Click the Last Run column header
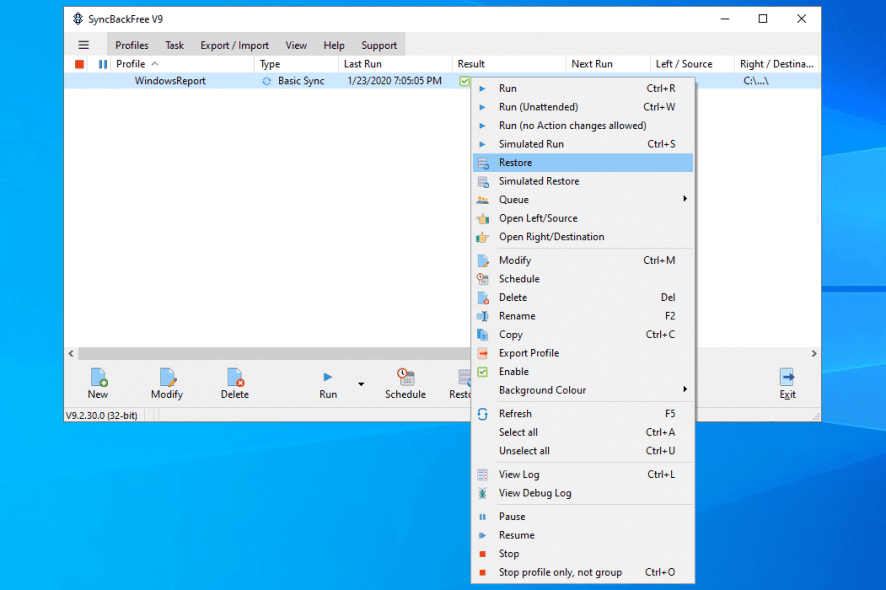The width and height of the screenshot is (886, 590). point(395,64)
